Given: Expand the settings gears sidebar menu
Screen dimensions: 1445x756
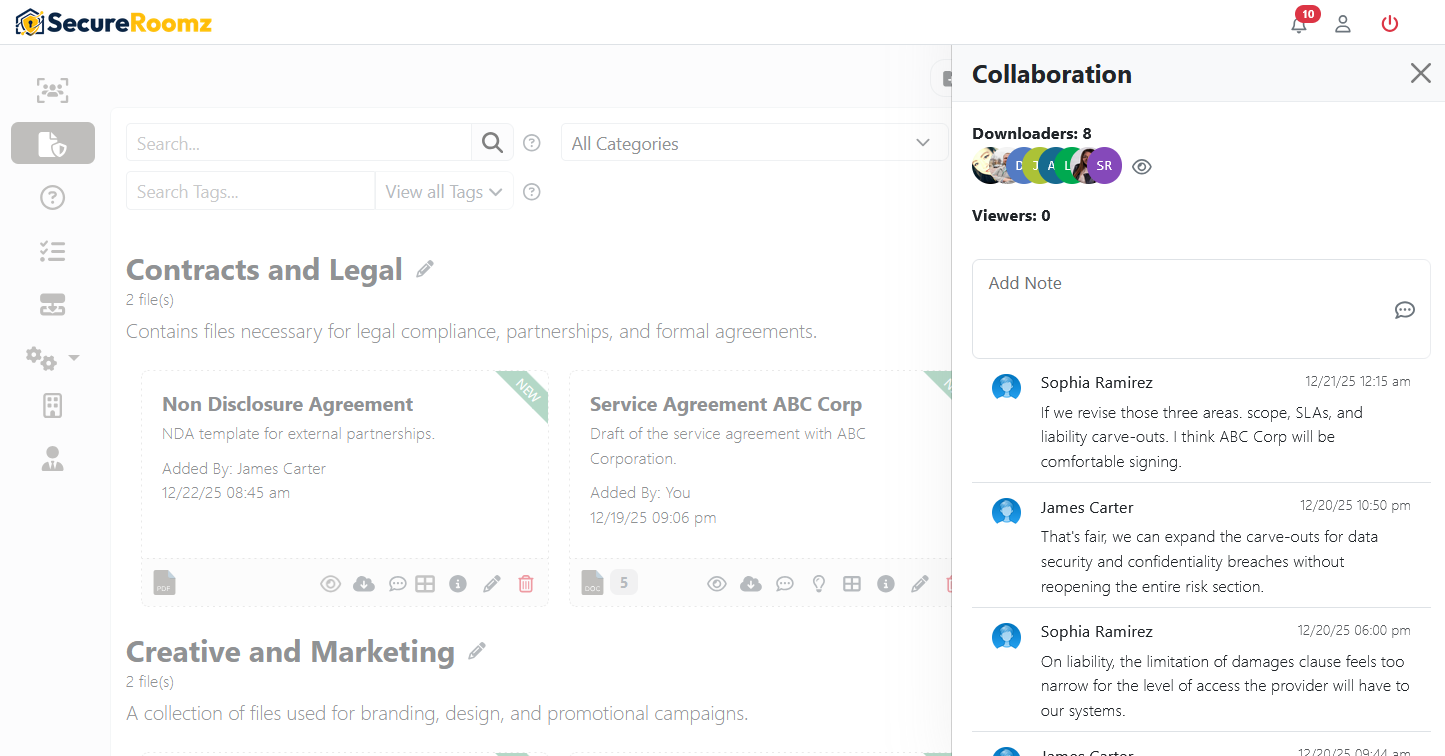Looking at the screenshot, I should coord(53,358).
